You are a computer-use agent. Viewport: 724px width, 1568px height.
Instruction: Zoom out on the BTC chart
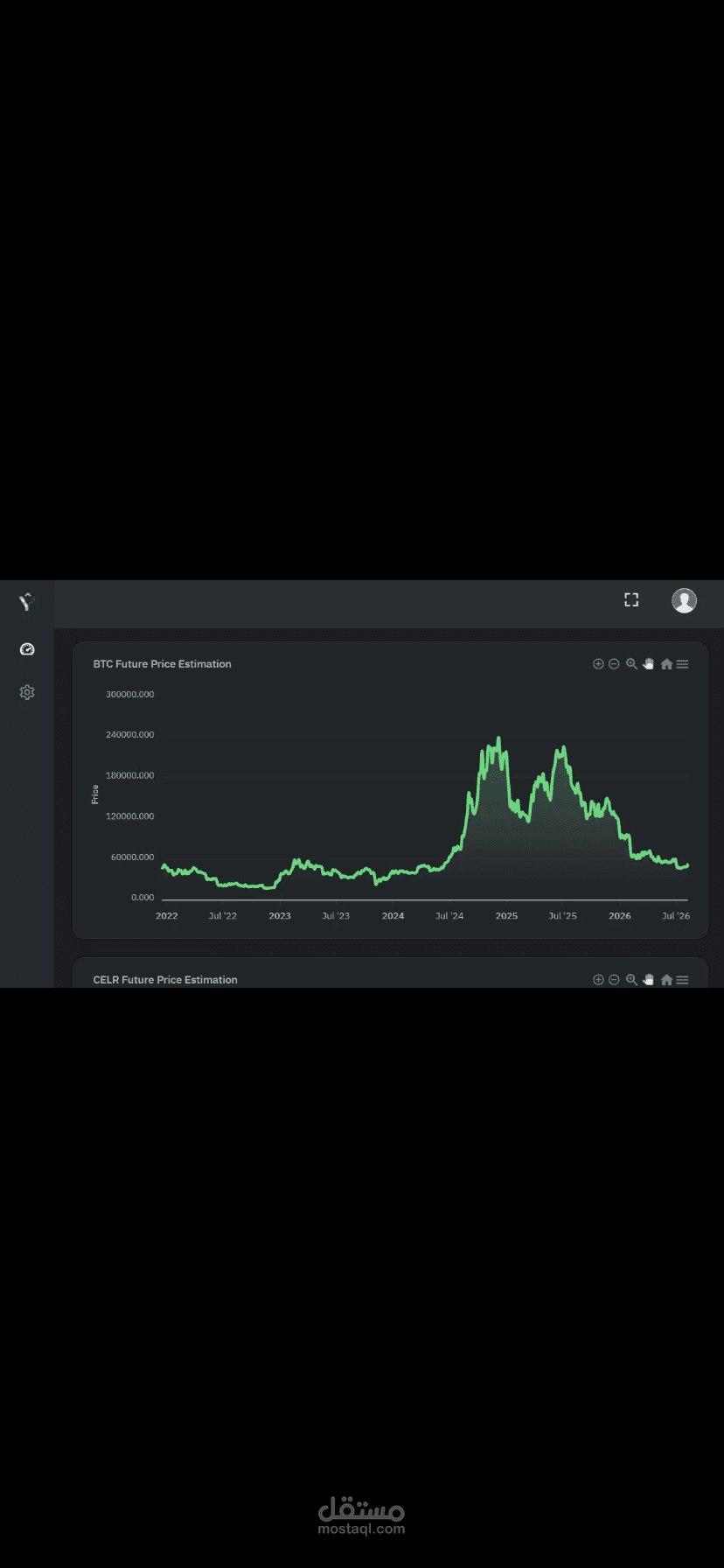[614, 664]
